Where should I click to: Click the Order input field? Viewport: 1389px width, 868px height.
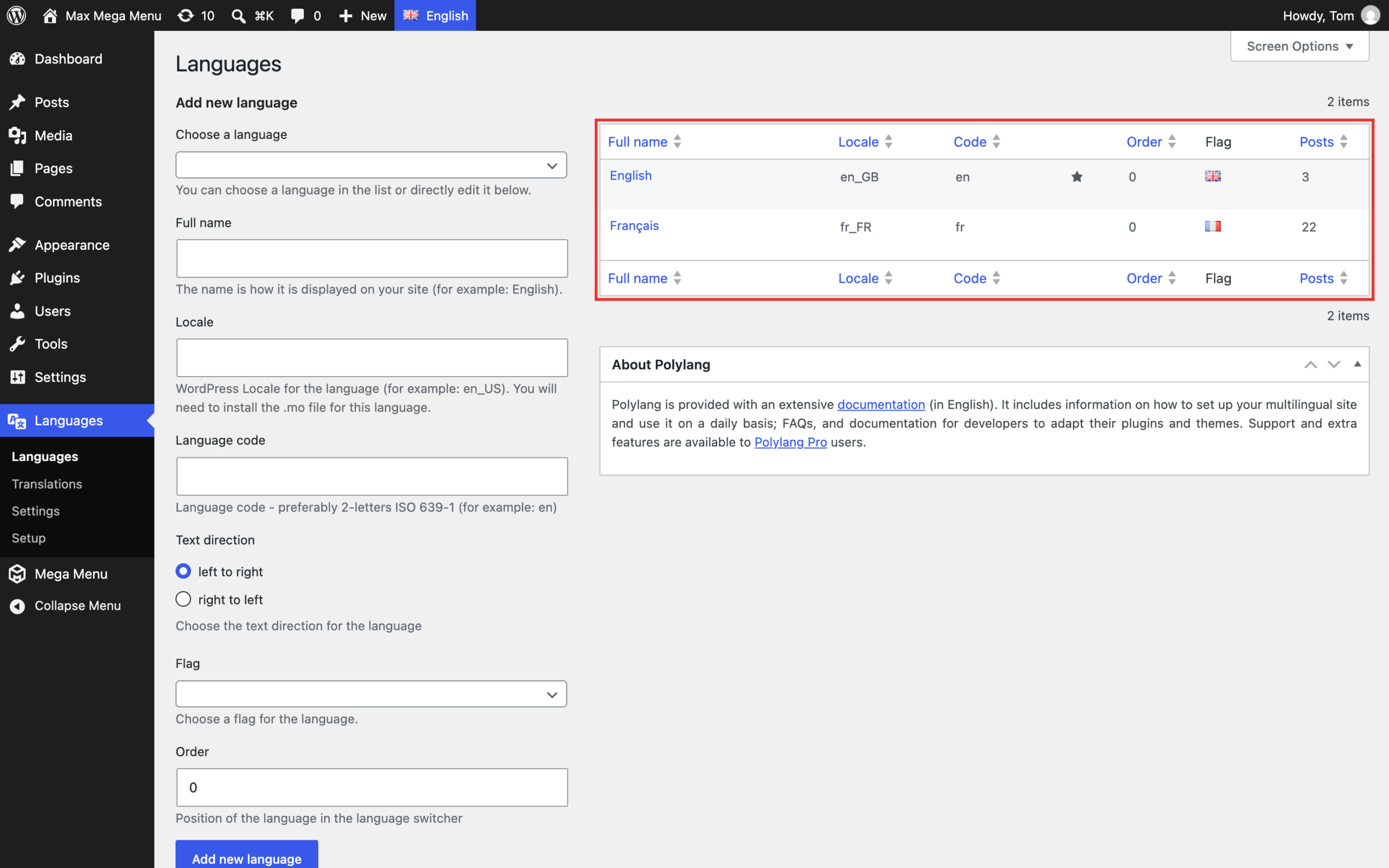point(372,787)
